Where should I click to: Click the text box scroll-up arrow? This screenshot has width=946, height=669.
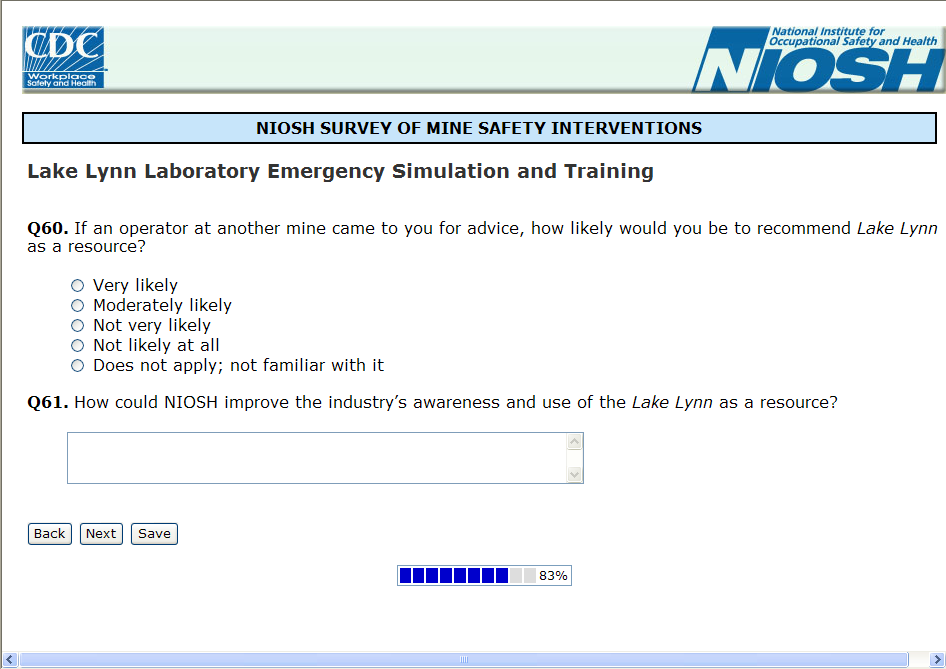click(574, 442)
